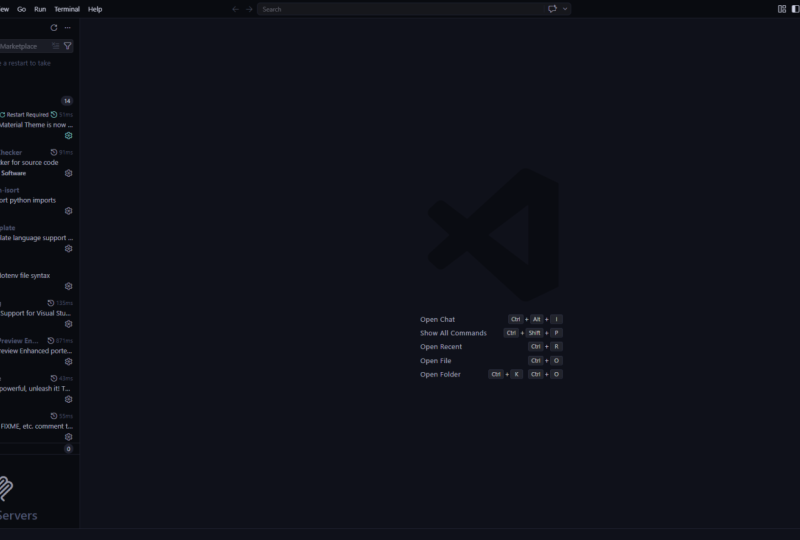Click the 43ms activation time indicator
The height and width of the screenshot is (540, 800).
[61, 378]
